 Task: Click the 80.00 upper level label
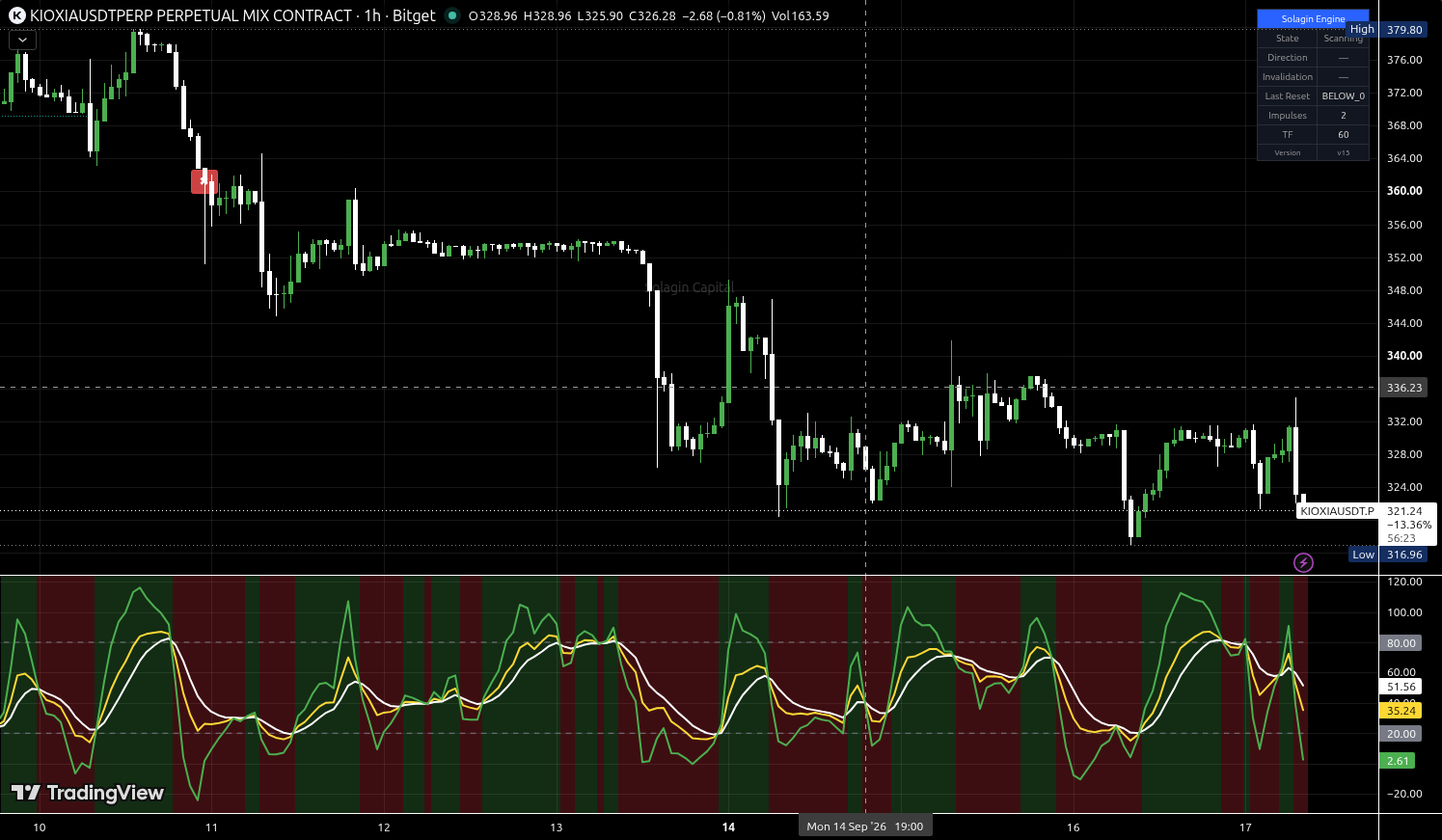(1401, 643)
